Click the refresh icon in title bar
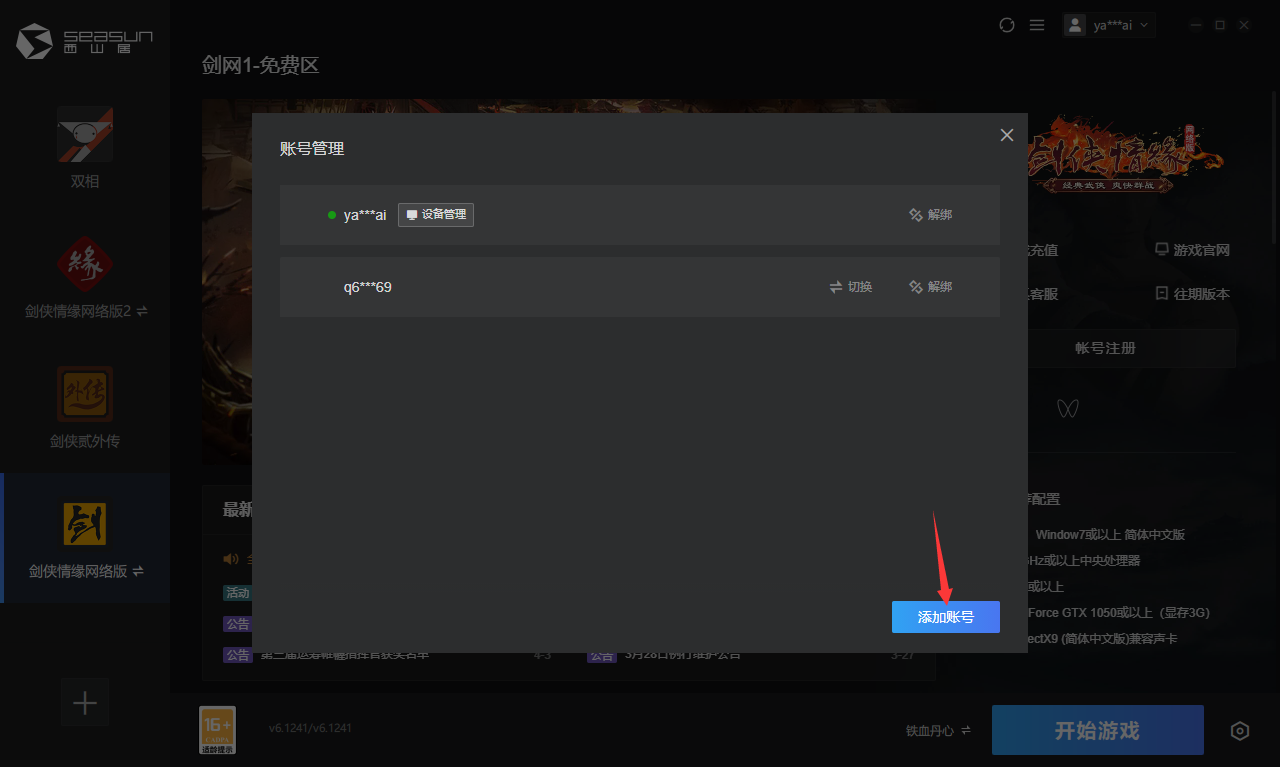This screenshot has height=767, width=1280. pos(1007,25)
